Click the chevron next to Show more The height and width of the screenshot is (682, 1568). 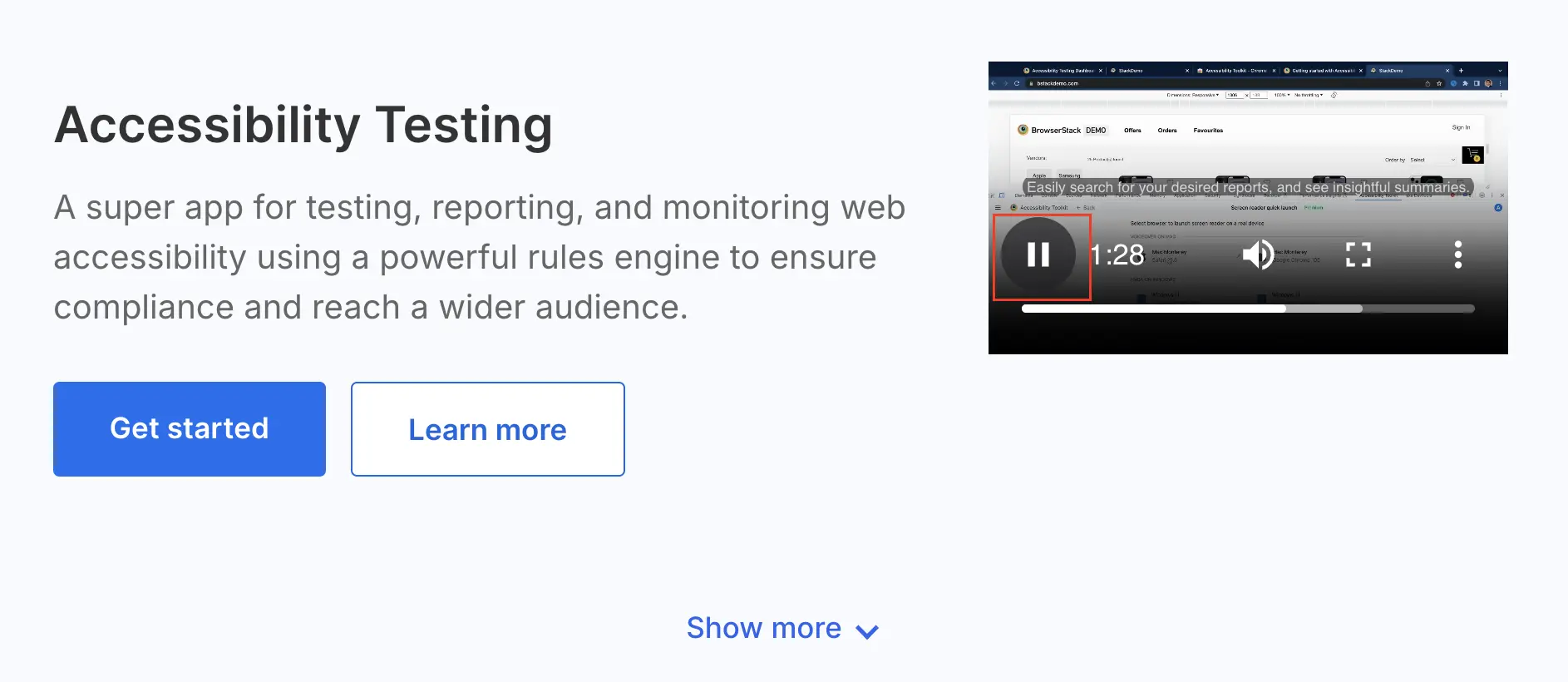click(867, 632)
